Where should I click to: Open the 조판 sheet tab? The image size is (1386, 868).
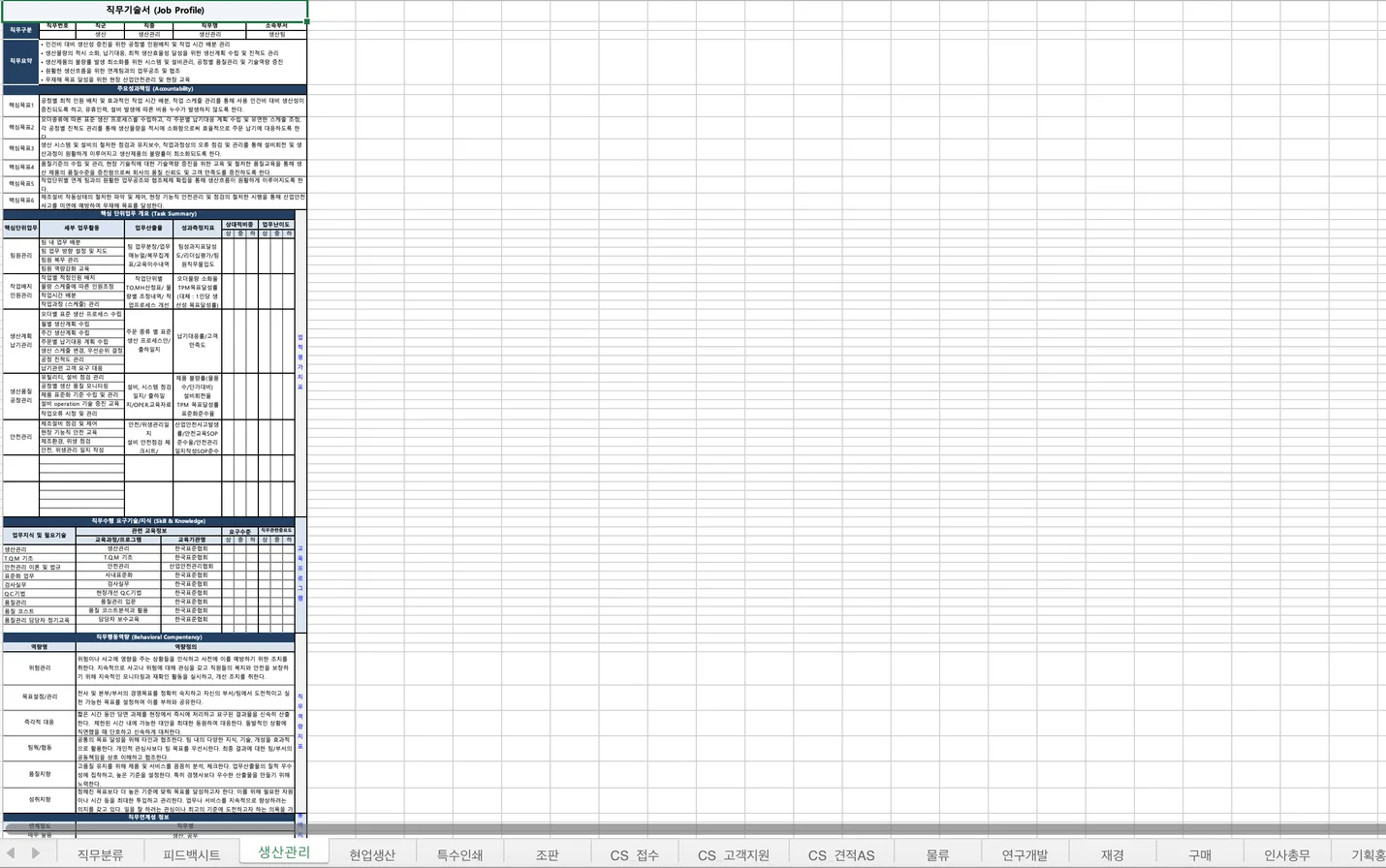click(x=547, y=854)
